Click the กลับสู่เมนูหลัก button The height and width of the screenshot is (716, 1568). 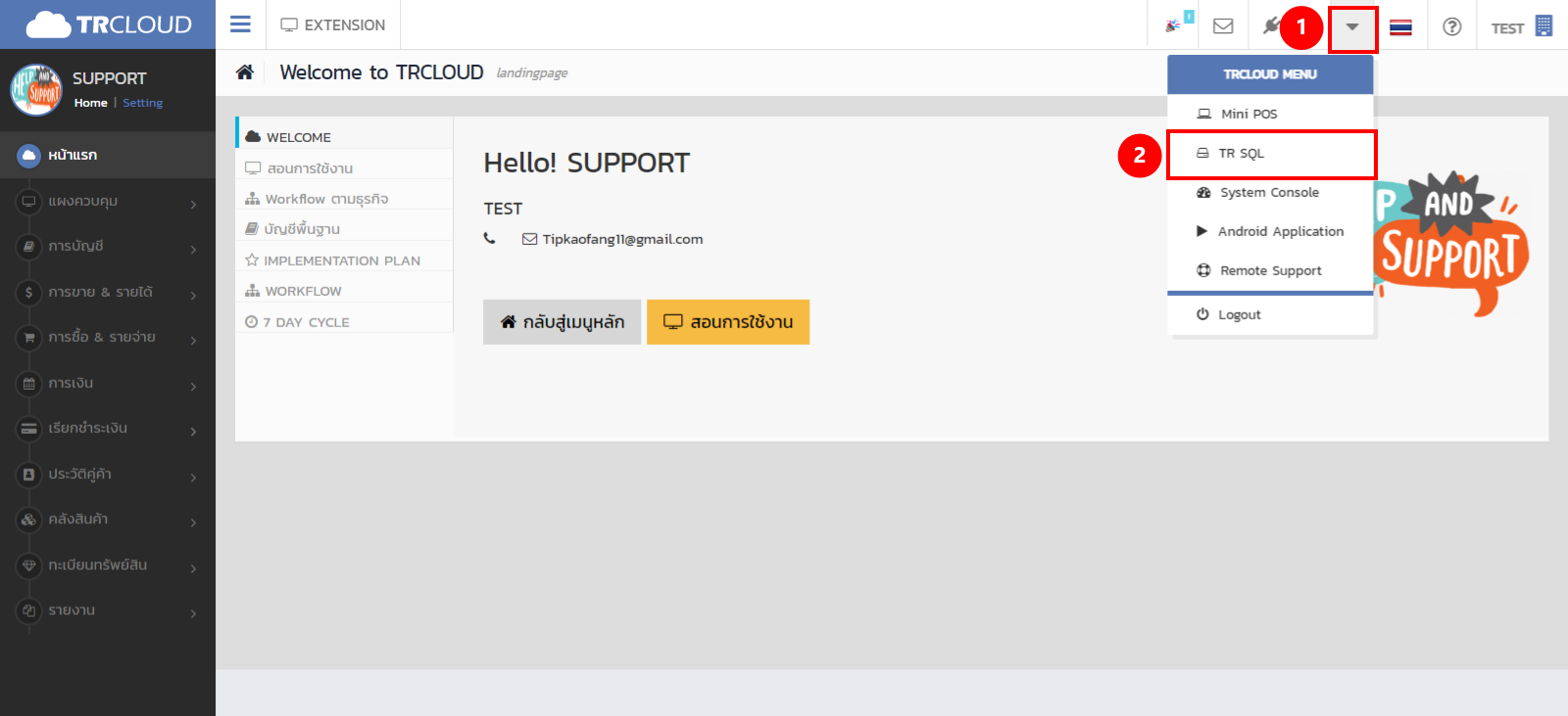tap(562, 322)
